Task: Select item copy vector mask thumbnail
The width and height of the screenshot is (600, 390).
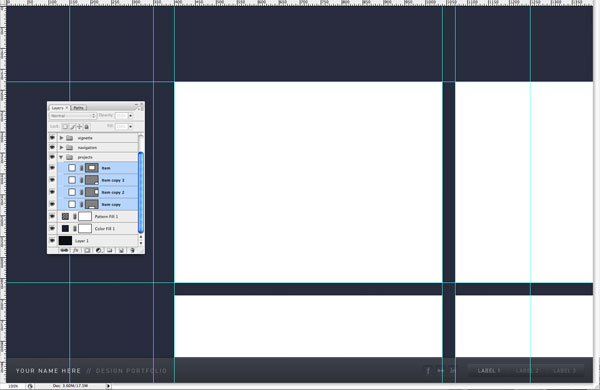Action: tap(92, 204)
